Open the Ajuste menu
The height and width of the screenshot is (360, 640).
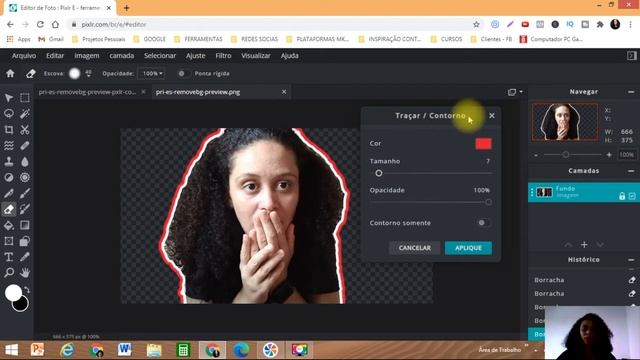pyautogui.click(x=196, y=56)
